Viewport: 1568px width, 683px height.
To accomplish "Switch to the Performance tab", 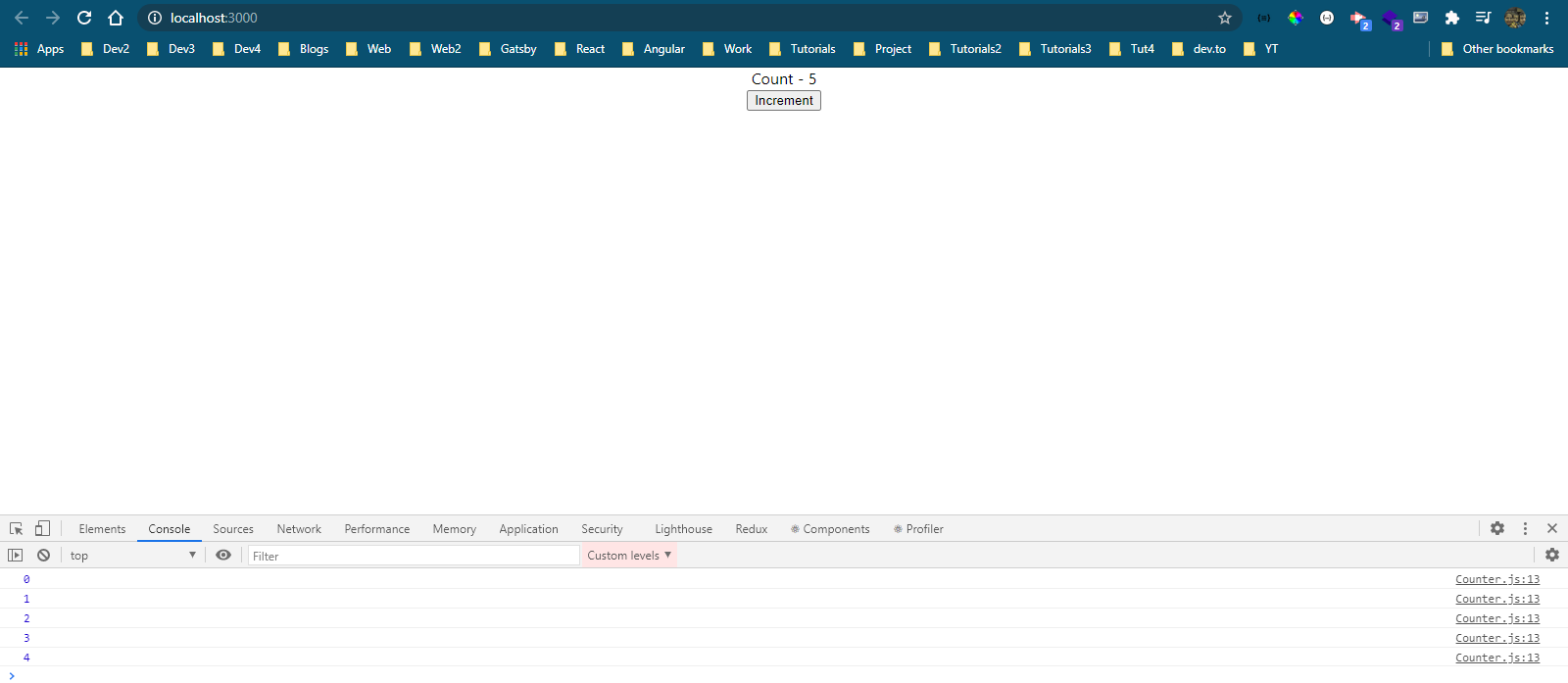I will [x=377, y=529].
